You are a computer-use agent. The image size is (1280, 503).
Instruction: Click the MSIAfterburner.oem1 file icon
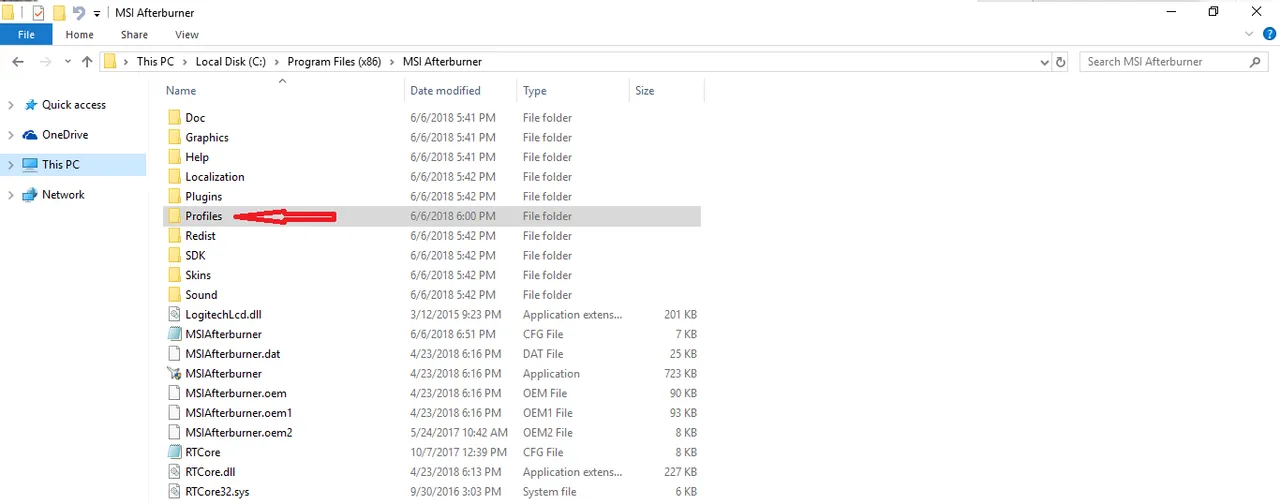point(174,413)
